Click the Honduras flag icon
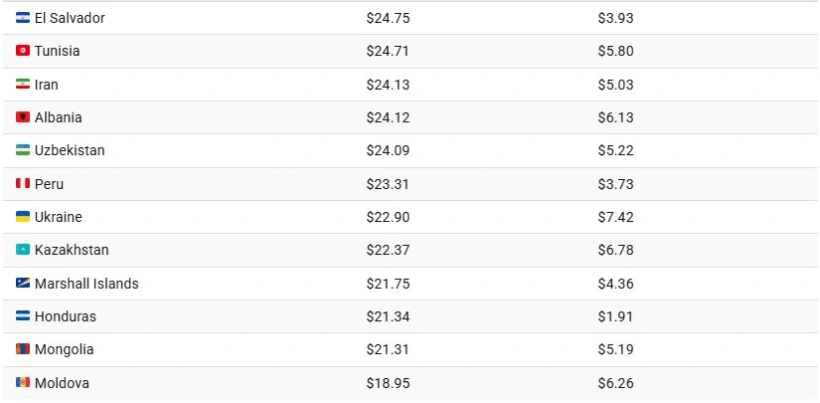The image size is (820, 403). (23, 316)
